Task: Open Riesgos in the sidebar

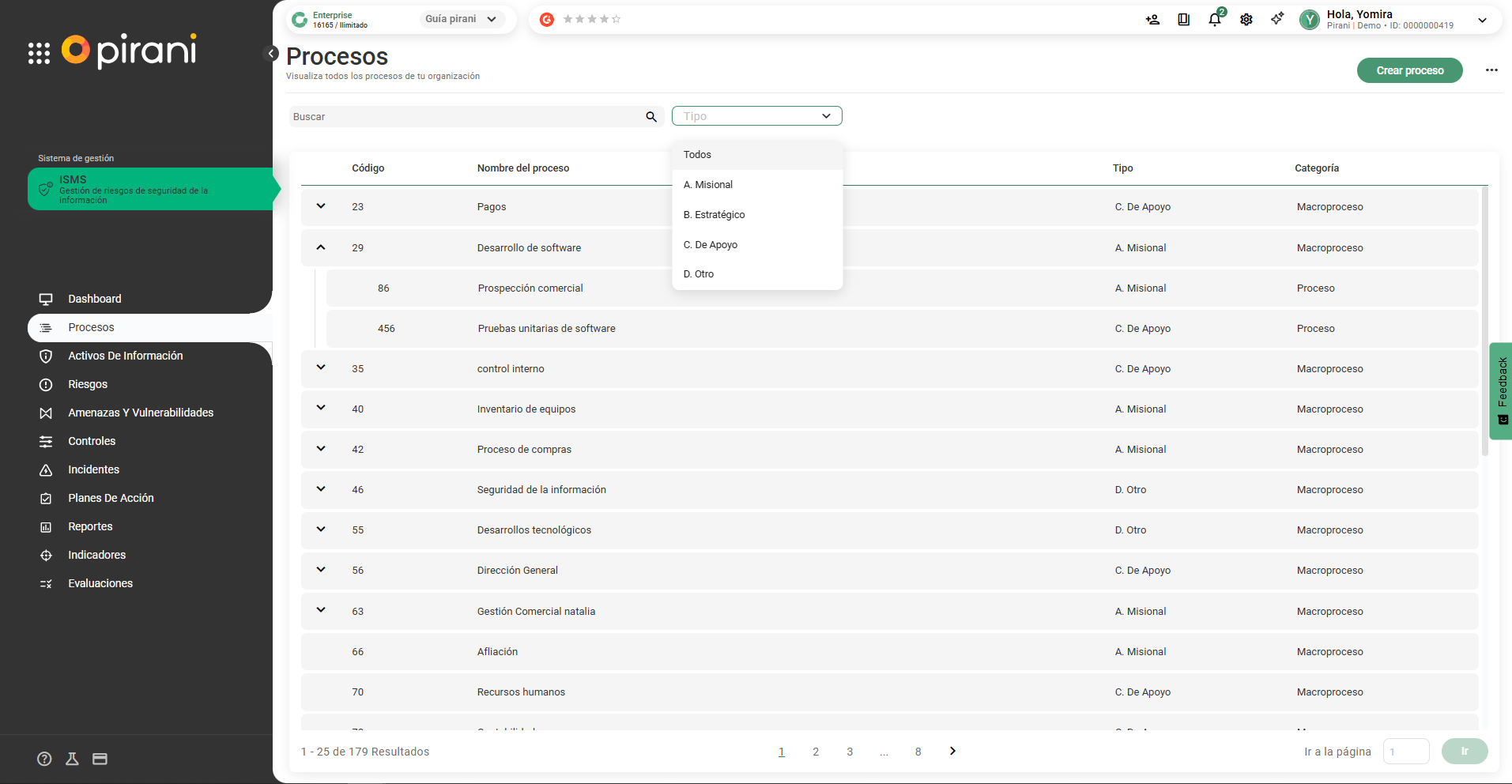Action: click(88, 384)
